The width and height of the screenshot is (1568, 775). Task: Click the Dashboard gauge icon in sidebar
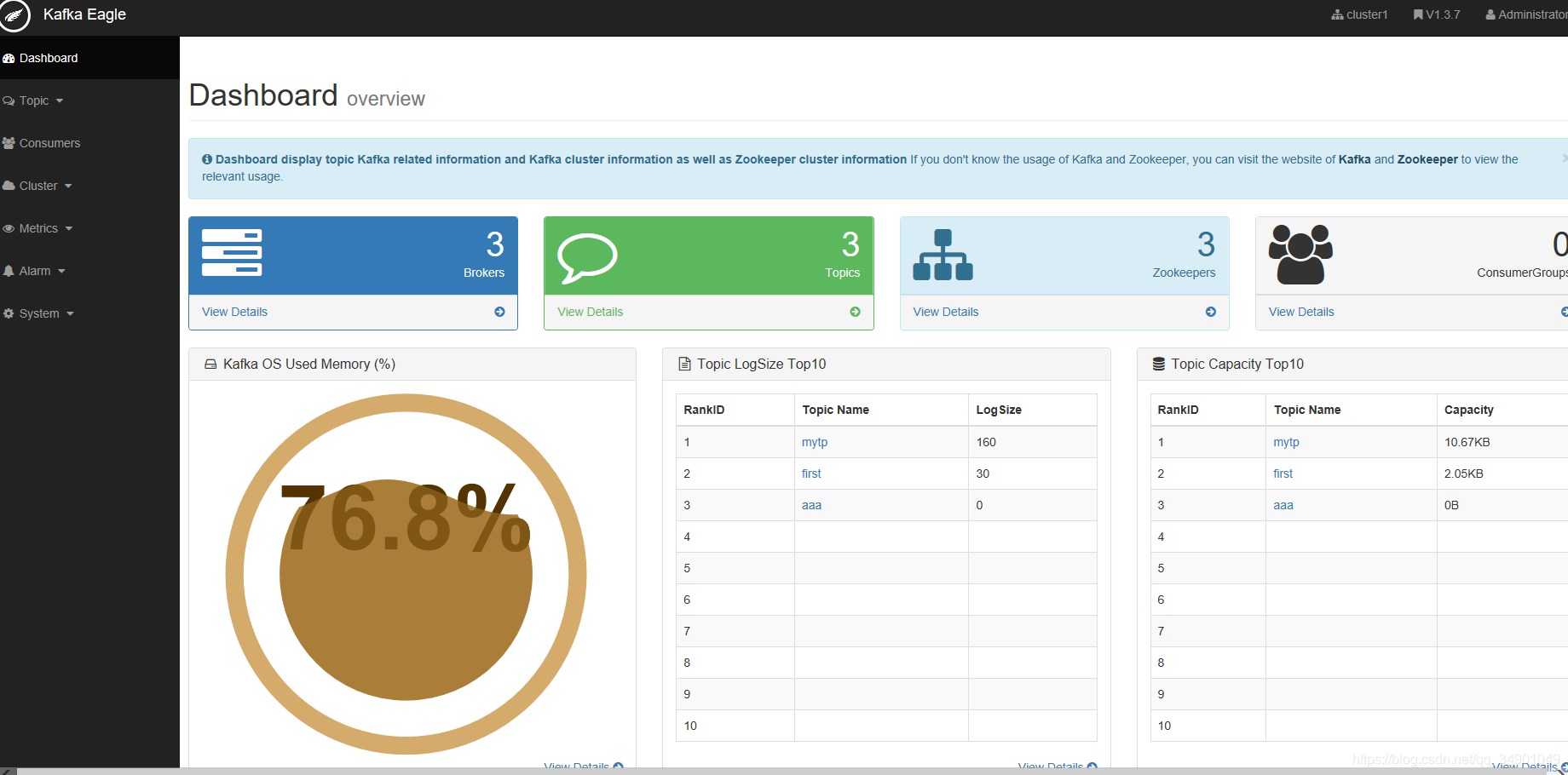pos(9,58)
